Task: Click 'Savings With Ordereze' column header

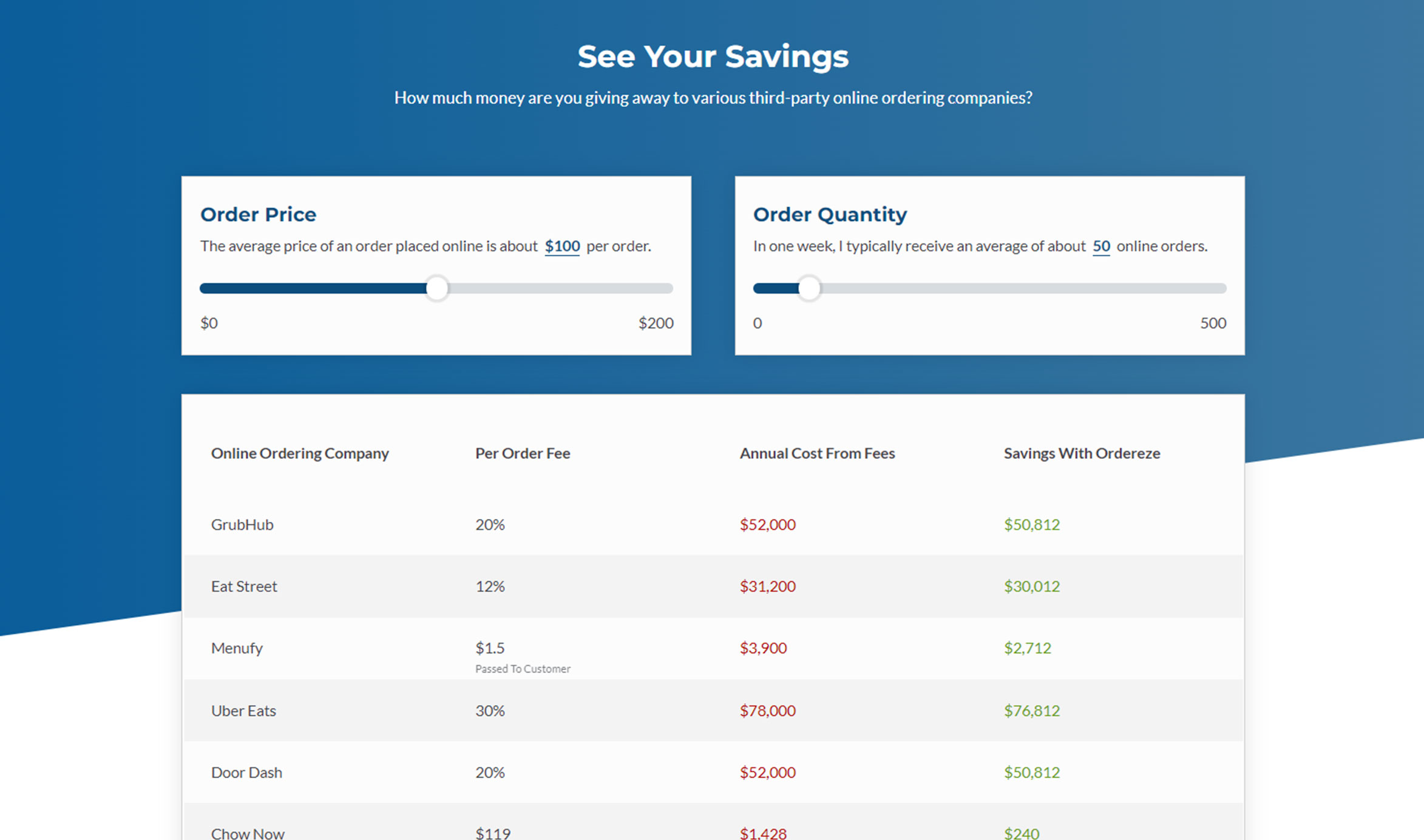Action: click(x=1082, y=453)
